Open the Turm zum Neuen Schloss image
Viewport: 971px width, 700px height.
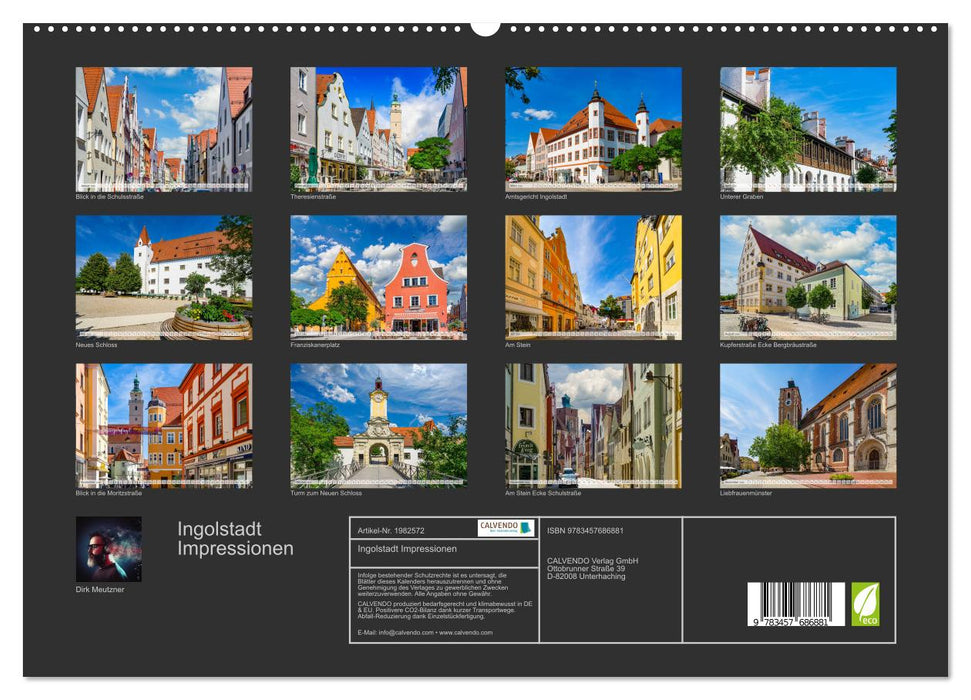[x=381, y=425]
